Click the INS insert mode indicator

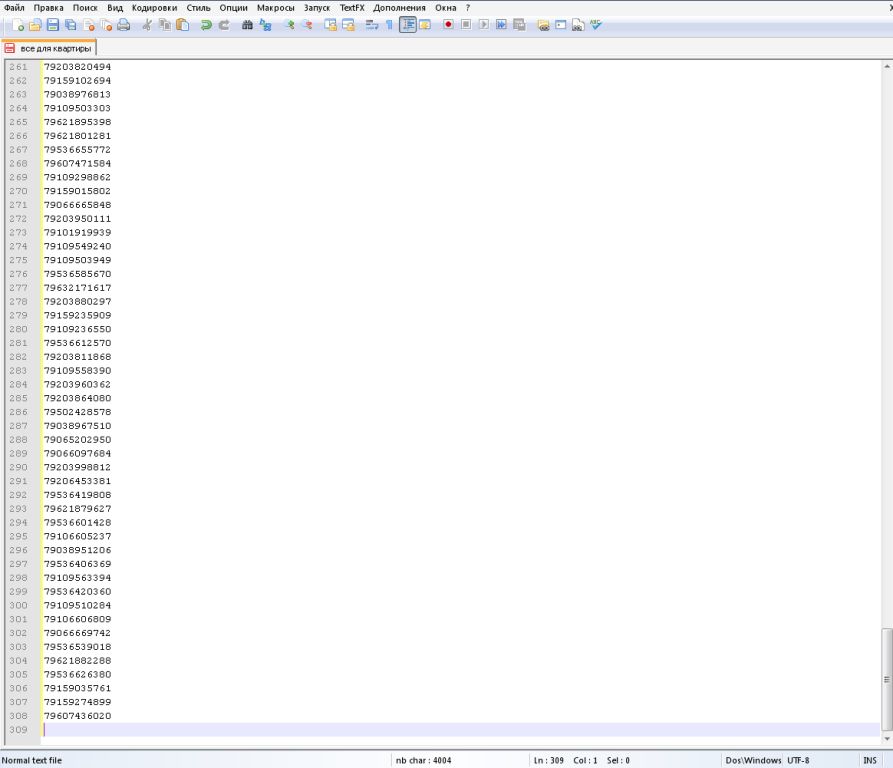(x=870, y=760)
